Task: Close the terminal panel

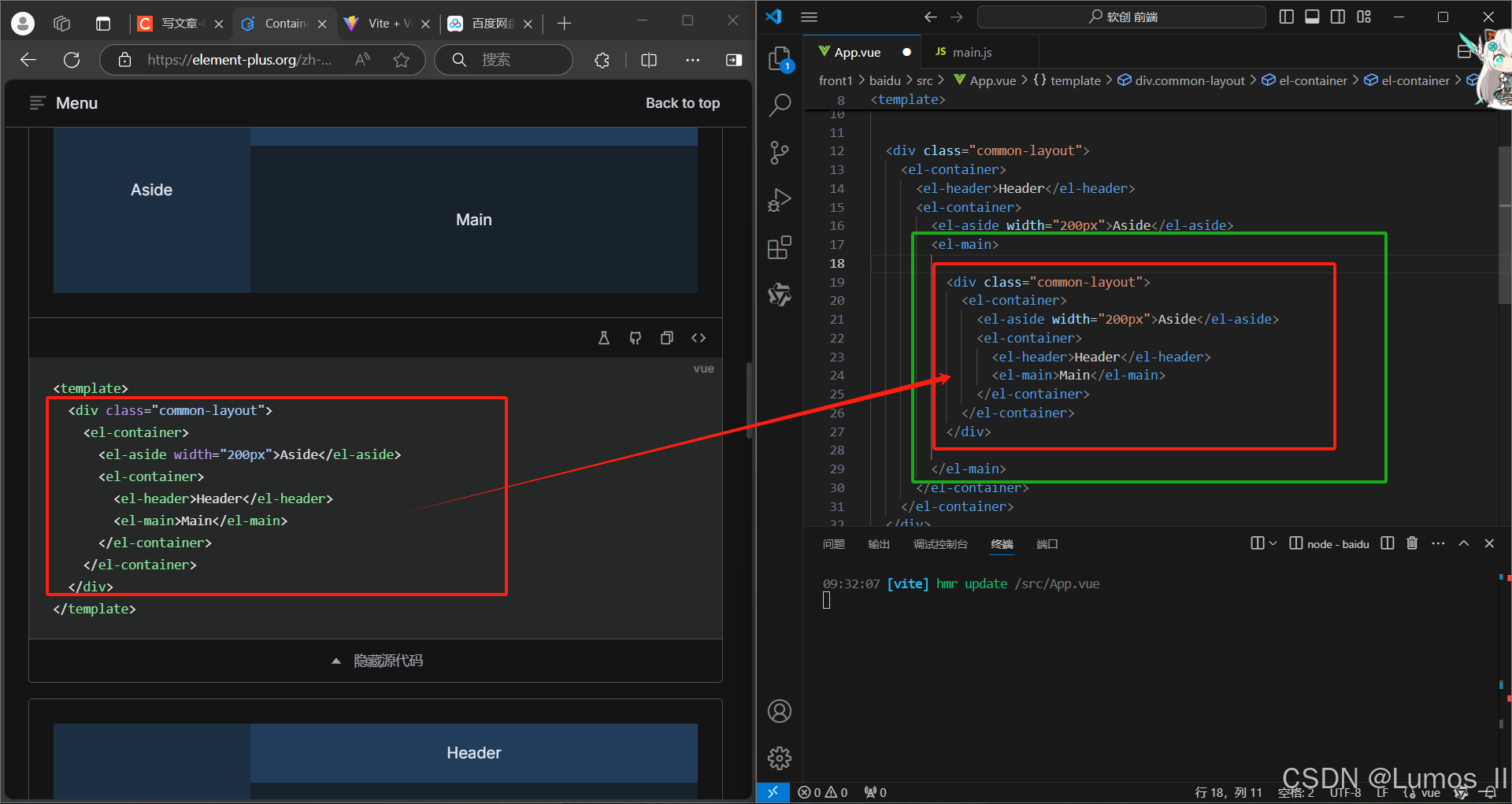Action: tap(1489, 543)
